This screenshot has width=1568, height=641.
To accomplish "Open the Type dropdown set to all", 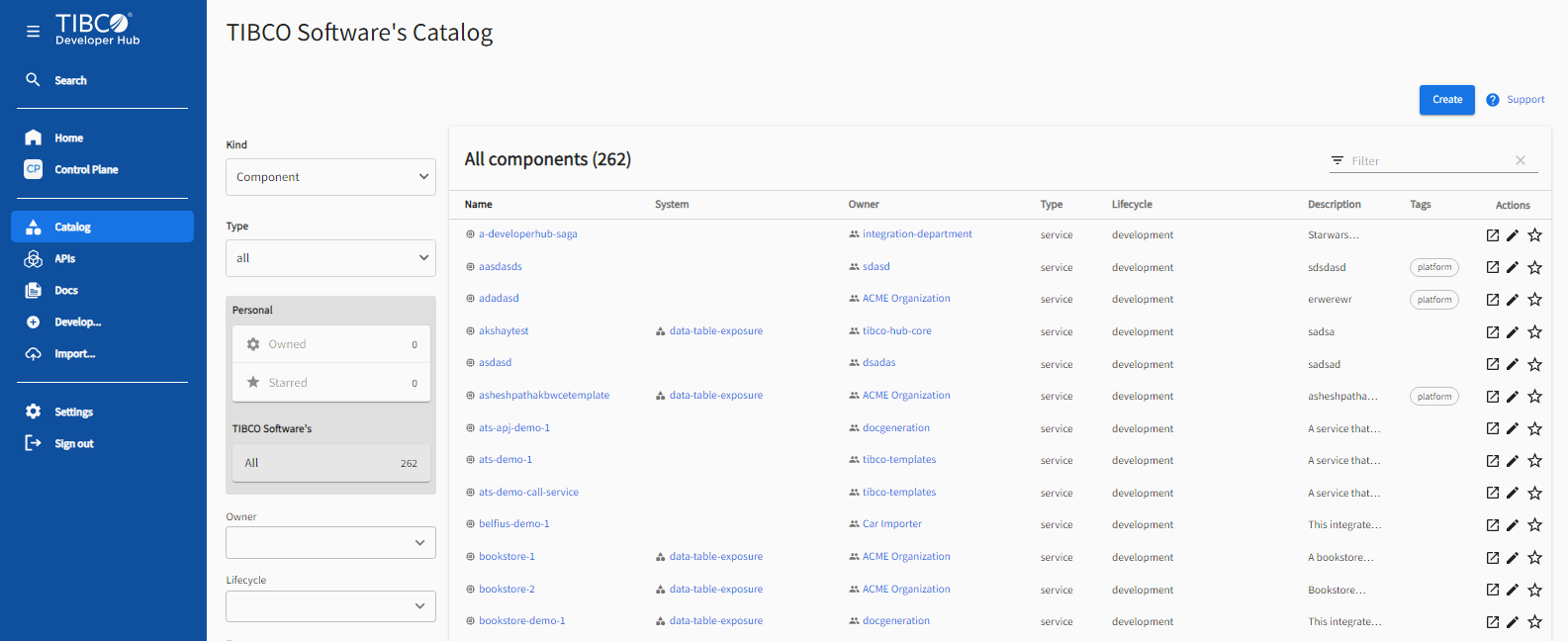I will click(x=330, y=258).
